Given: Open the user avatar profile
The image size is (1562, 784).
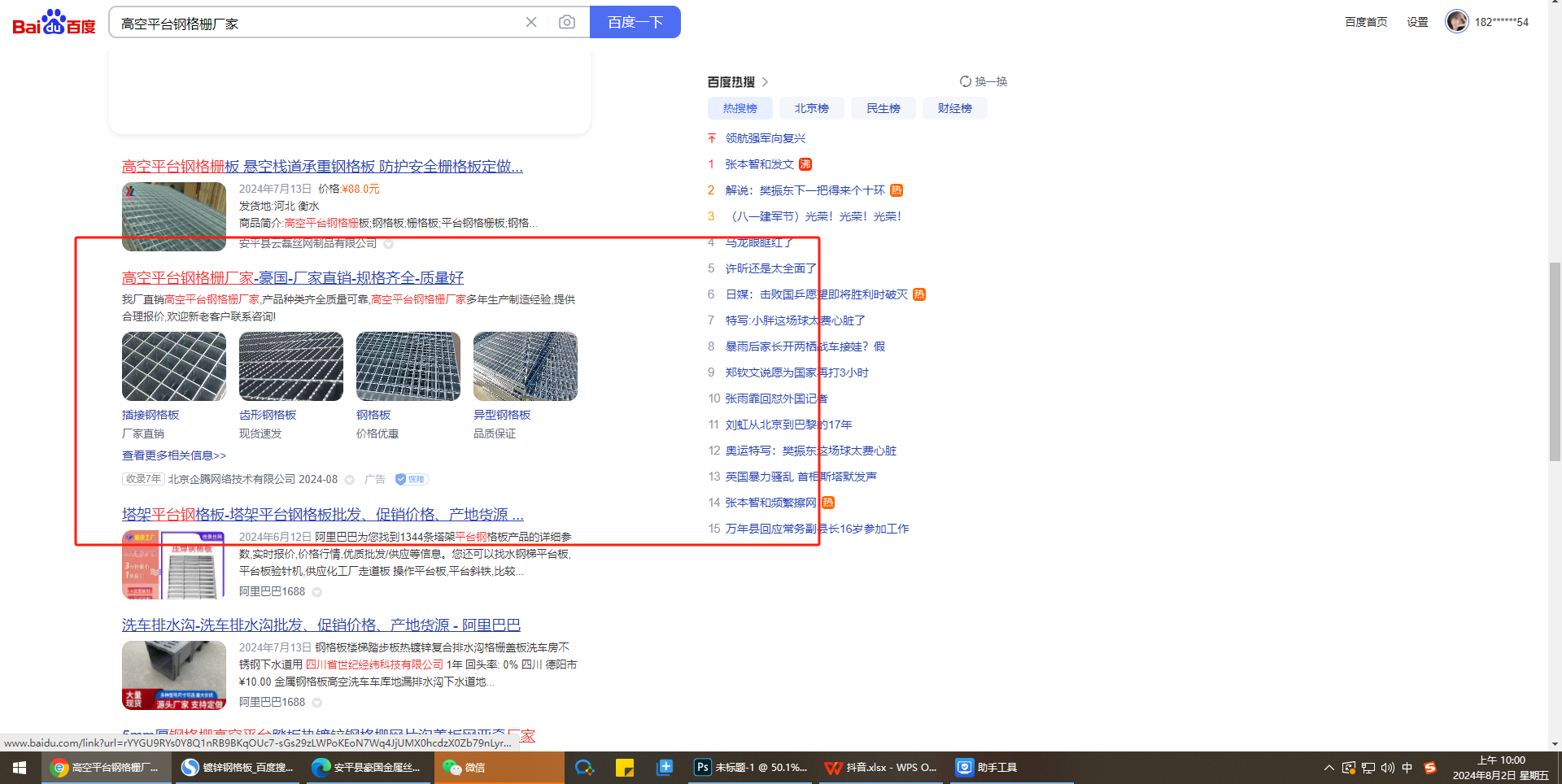Looking at the screenshot, I should point(1456,22).
